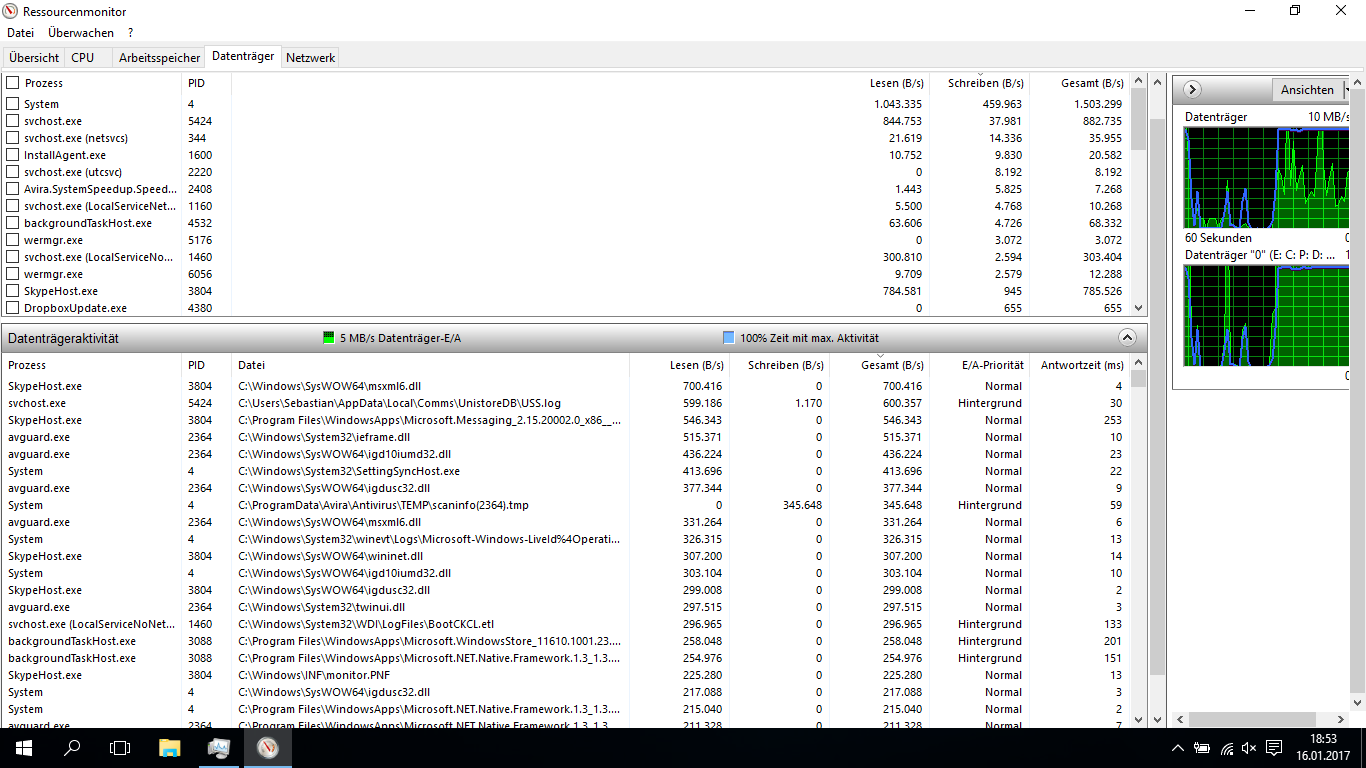The width and height of the screenshot is (1366, 768).
Task: Show hidden tray icons chevron
Action: pyautogui.click(x=1178, y=748)
